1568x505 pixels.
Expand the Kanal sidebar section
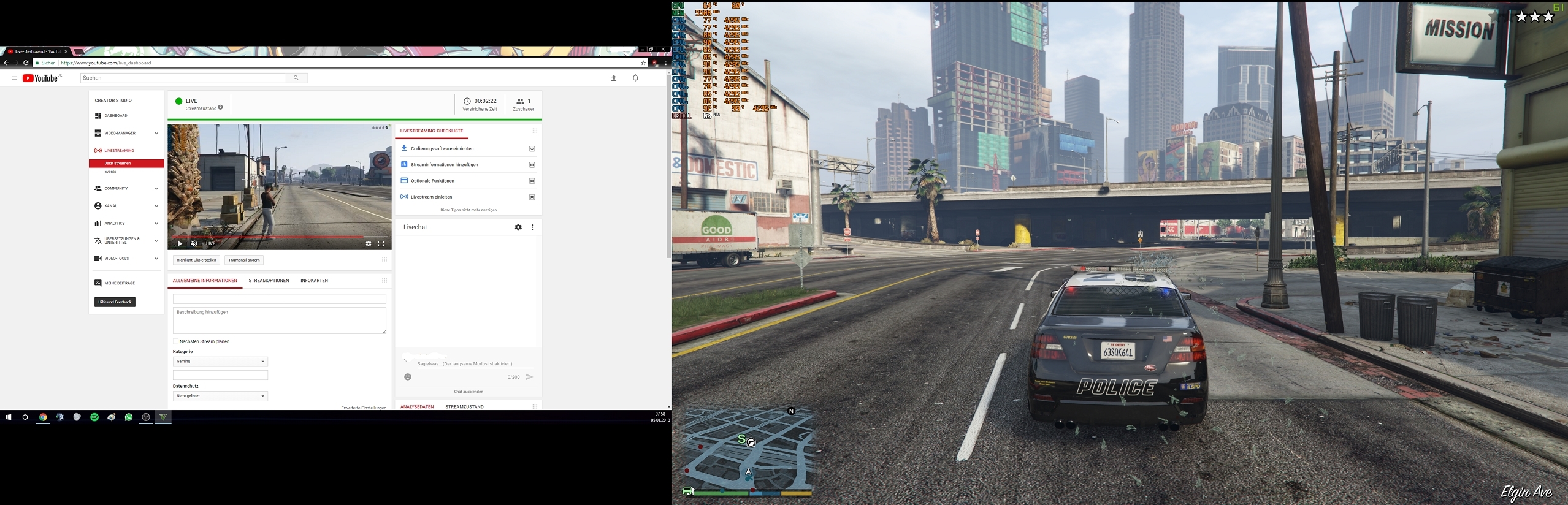tap(156, 206)
